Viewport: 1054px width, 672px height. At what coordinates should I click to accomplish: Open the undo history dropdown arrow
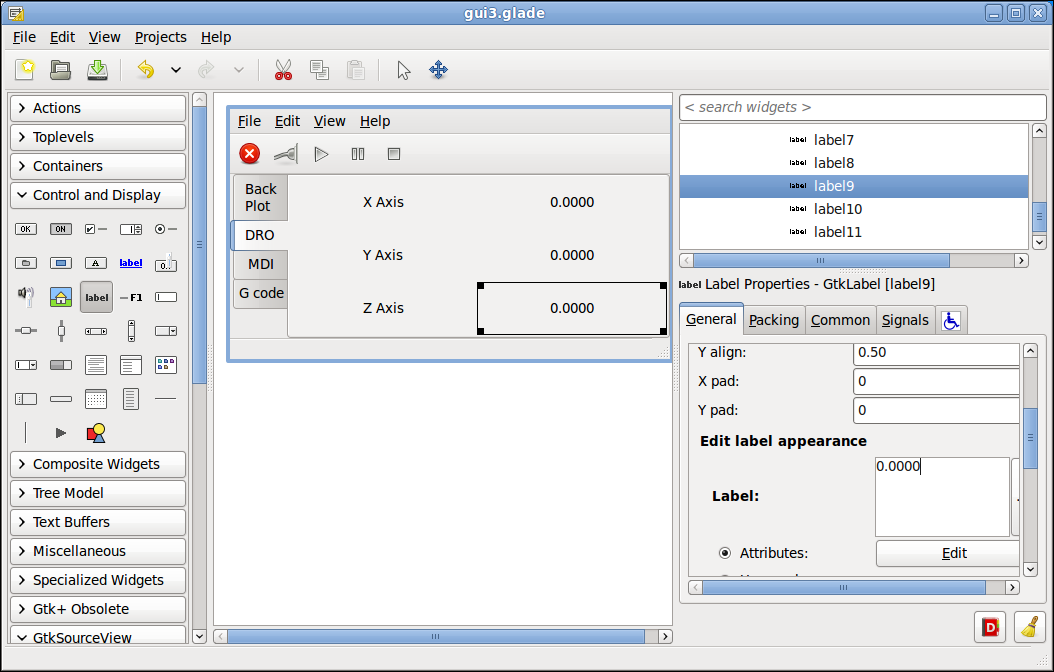click(175, 69)
